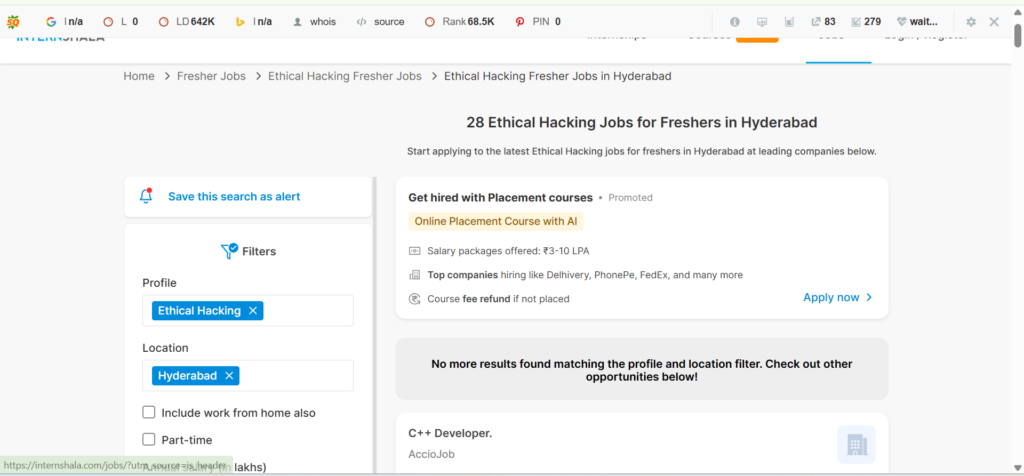Click the page vertical scrollbar thumb

[1017, 35]
